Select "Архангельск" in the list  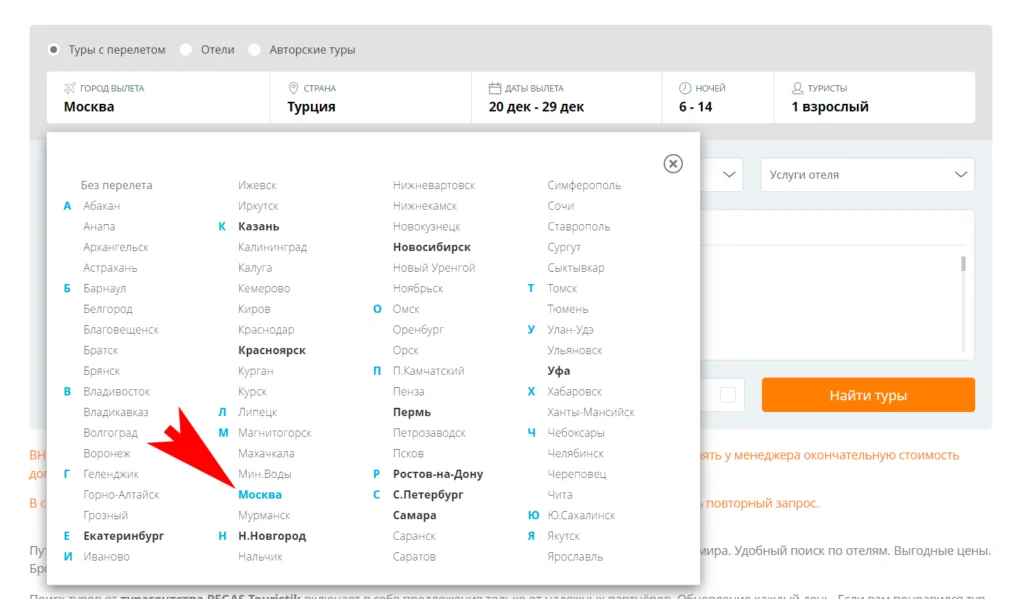point(116,247)
